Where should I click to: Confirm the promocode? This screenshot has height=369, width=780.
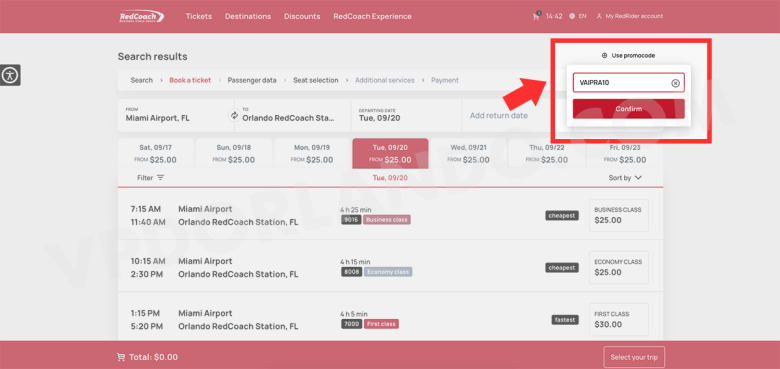629,109
